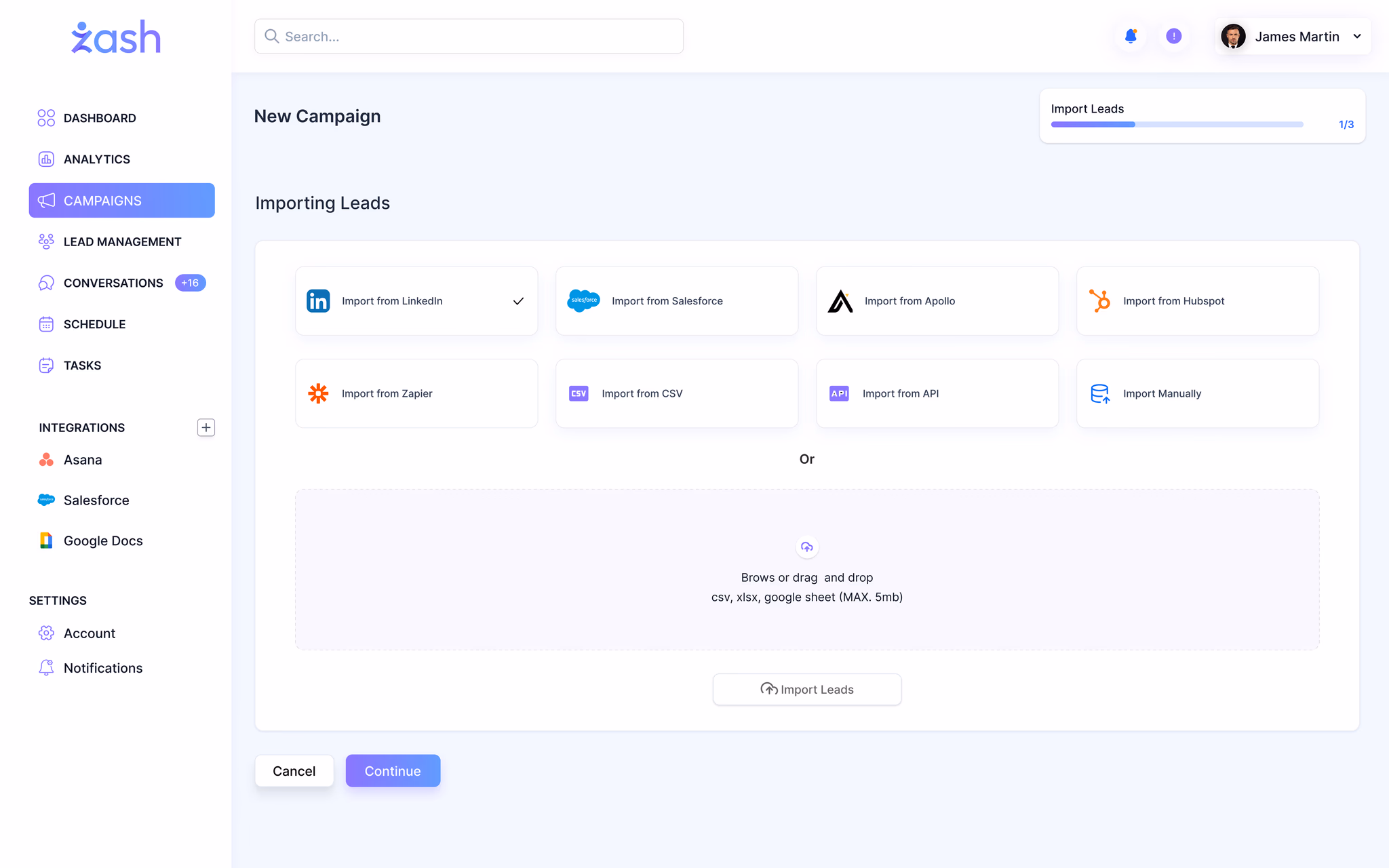Click the Google Docs icon

(46, 540)
